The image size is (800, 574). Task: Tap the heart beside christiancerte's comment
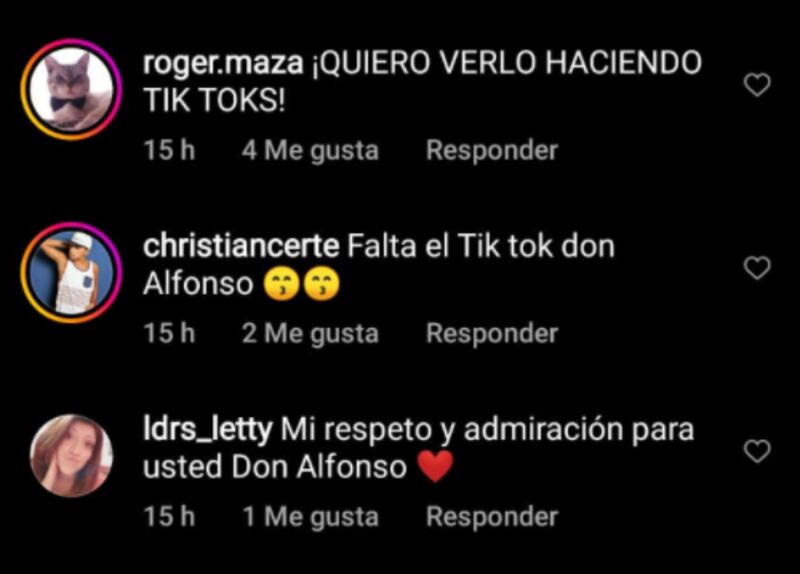[x=757, y=268]
